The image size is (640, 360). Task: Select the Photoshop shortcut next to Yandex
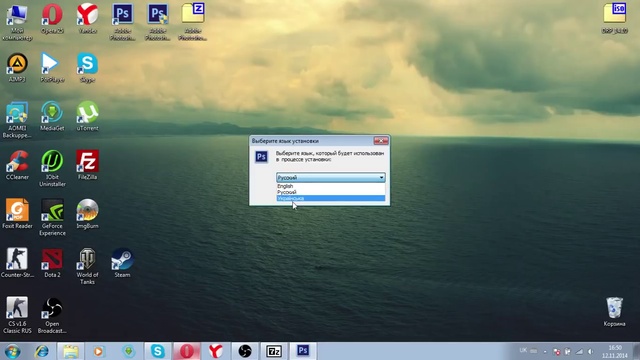122,22
